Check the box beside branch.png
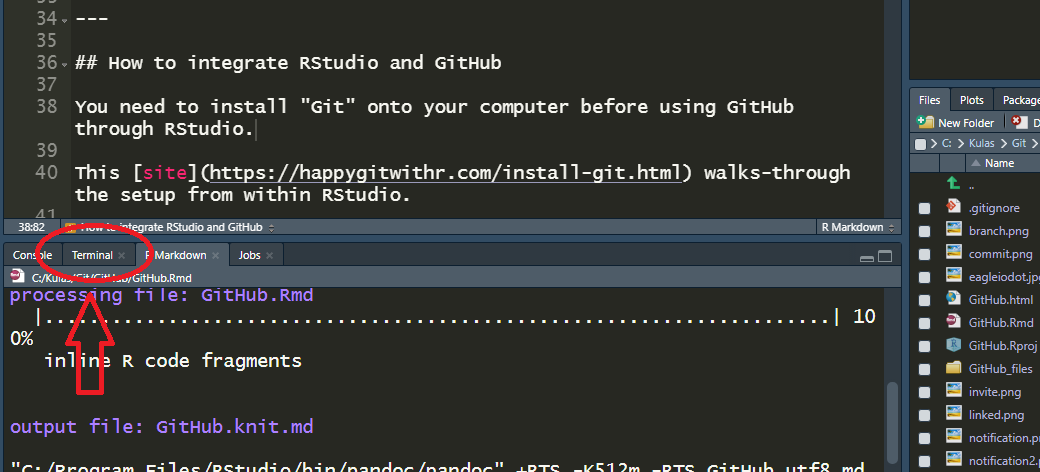 [x=924, y=231]
